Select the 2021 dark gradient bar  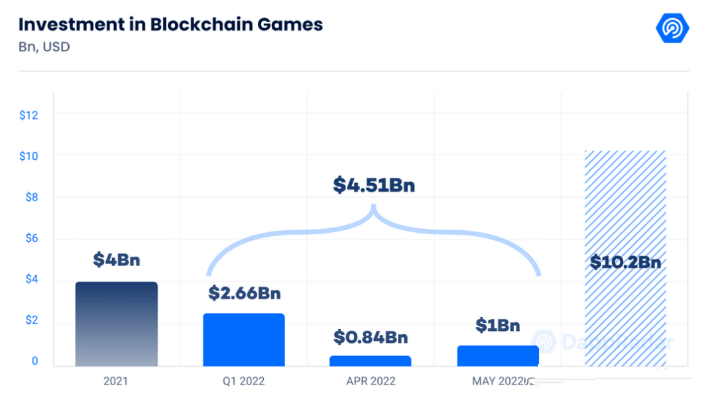[116, 324]
